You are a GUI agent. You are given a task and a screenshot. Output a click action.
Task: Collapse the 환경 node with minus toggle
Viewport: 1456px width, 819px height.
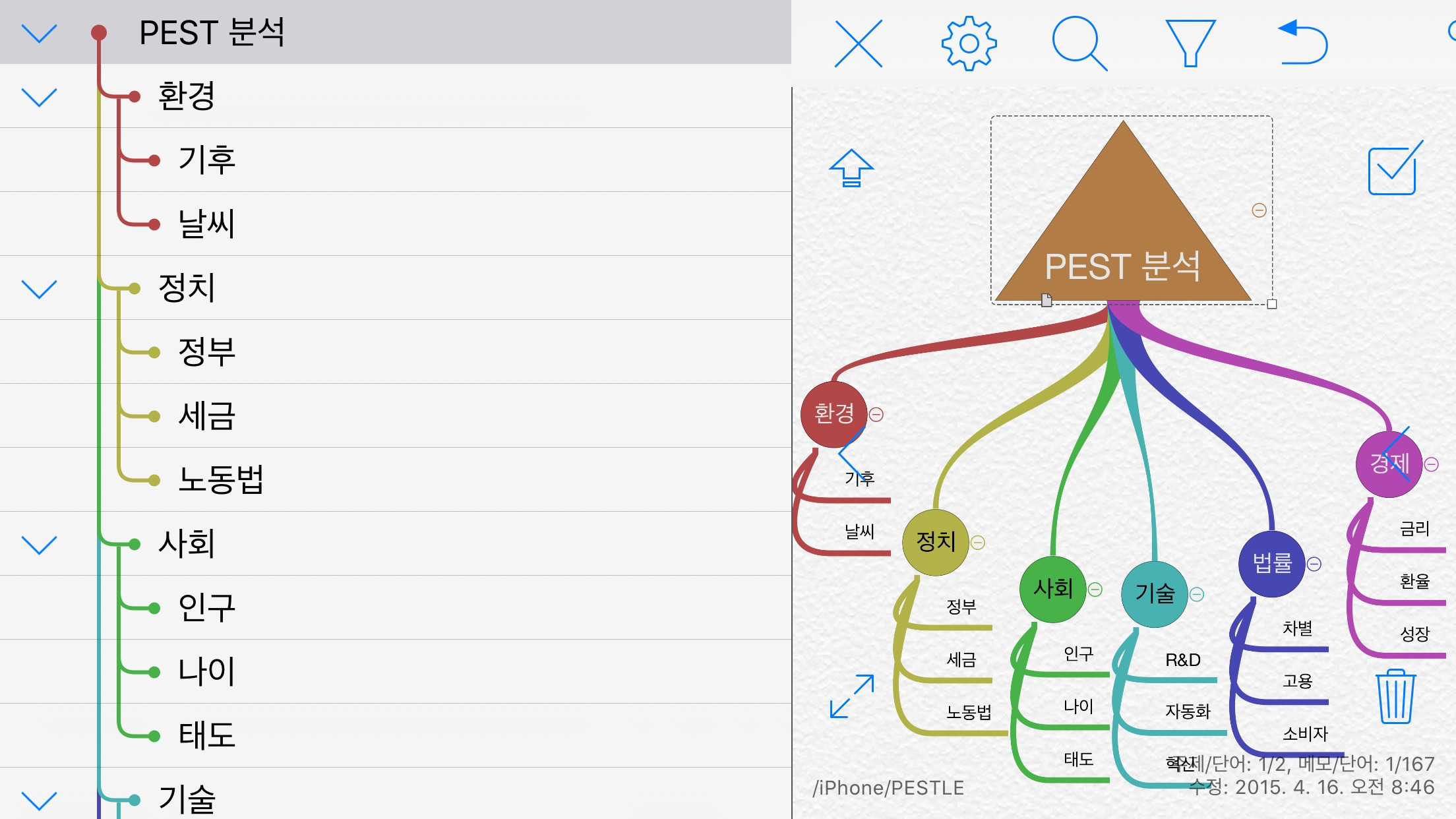(x=876, y=415)
